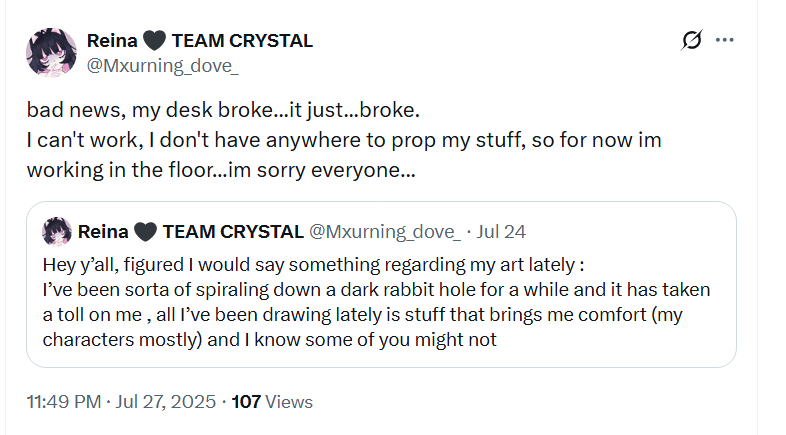Click 'working in the floor' tweet line
Image resolution: width=786 pixels, height=435 pixels.
pyautogui.click(x=220, y=170)
